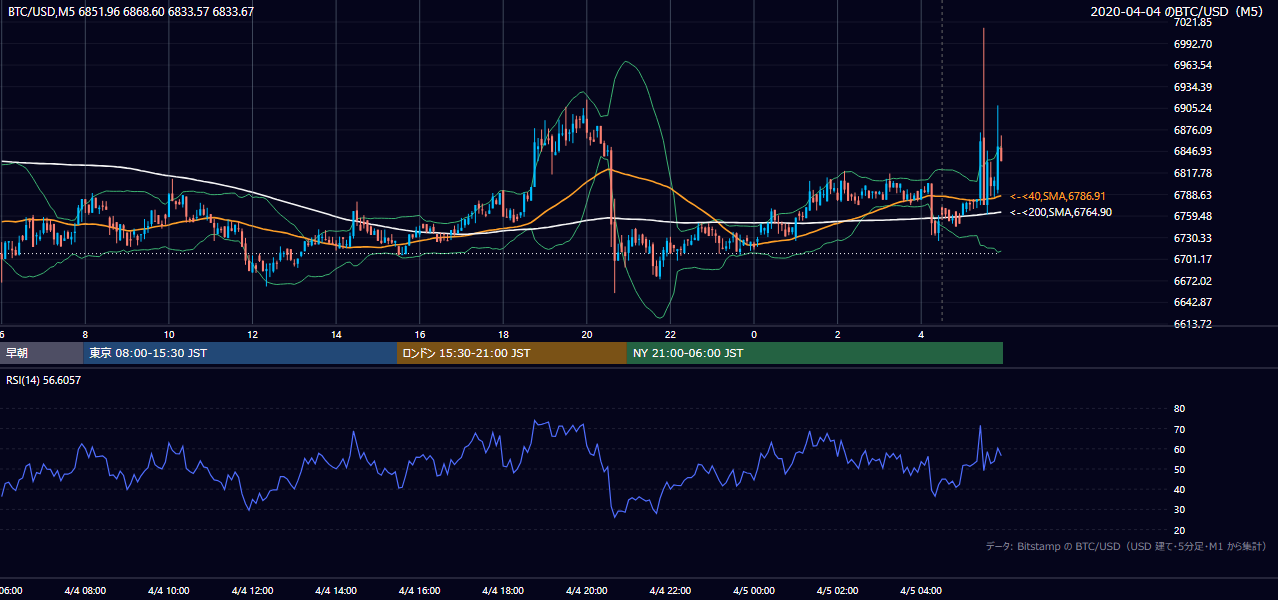Click the 2020-04-04 のBTC/USD (M5) title
The height and width of the screenshot is (600, 1278).
1179,12
